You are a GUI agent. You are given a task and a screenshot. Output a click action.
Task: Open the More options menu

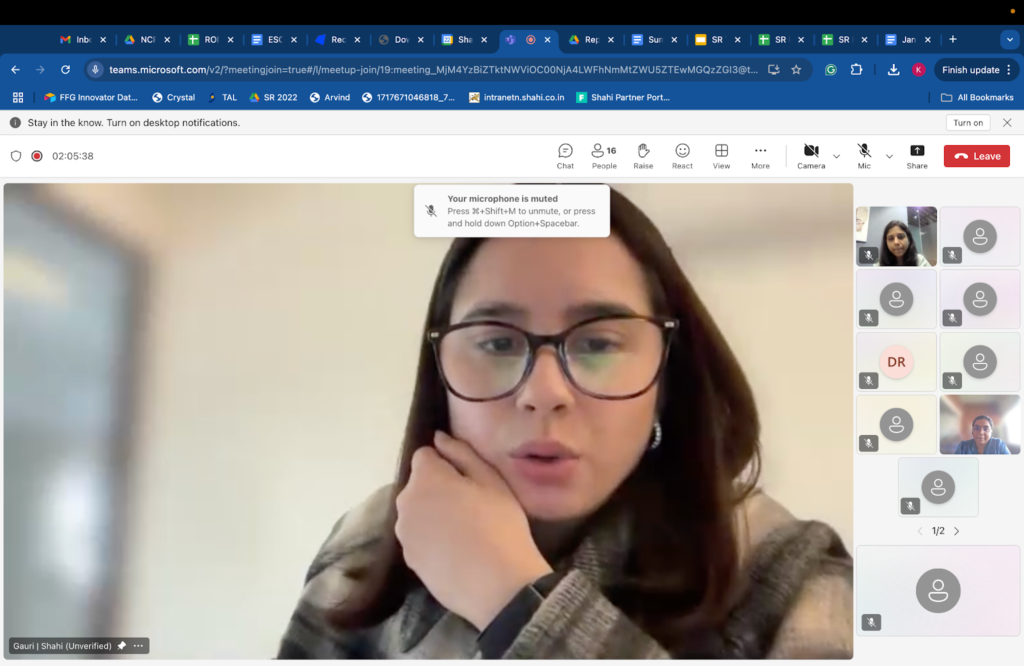click(760, 155)
